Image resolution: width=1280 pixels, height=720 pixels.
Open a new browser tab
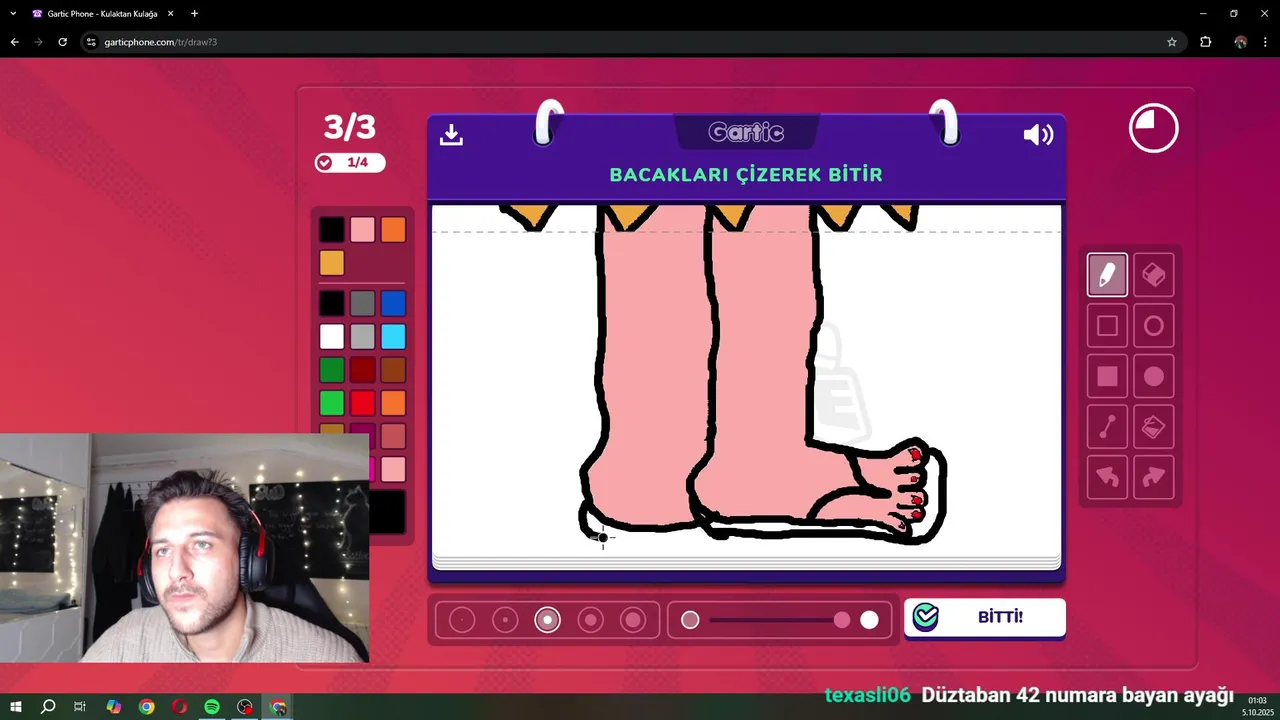point(194,14)
